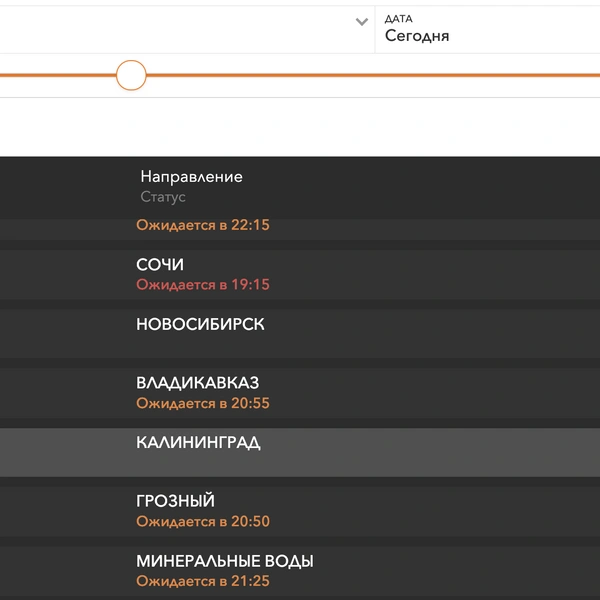Click the round time slider handle

[131, 75]
